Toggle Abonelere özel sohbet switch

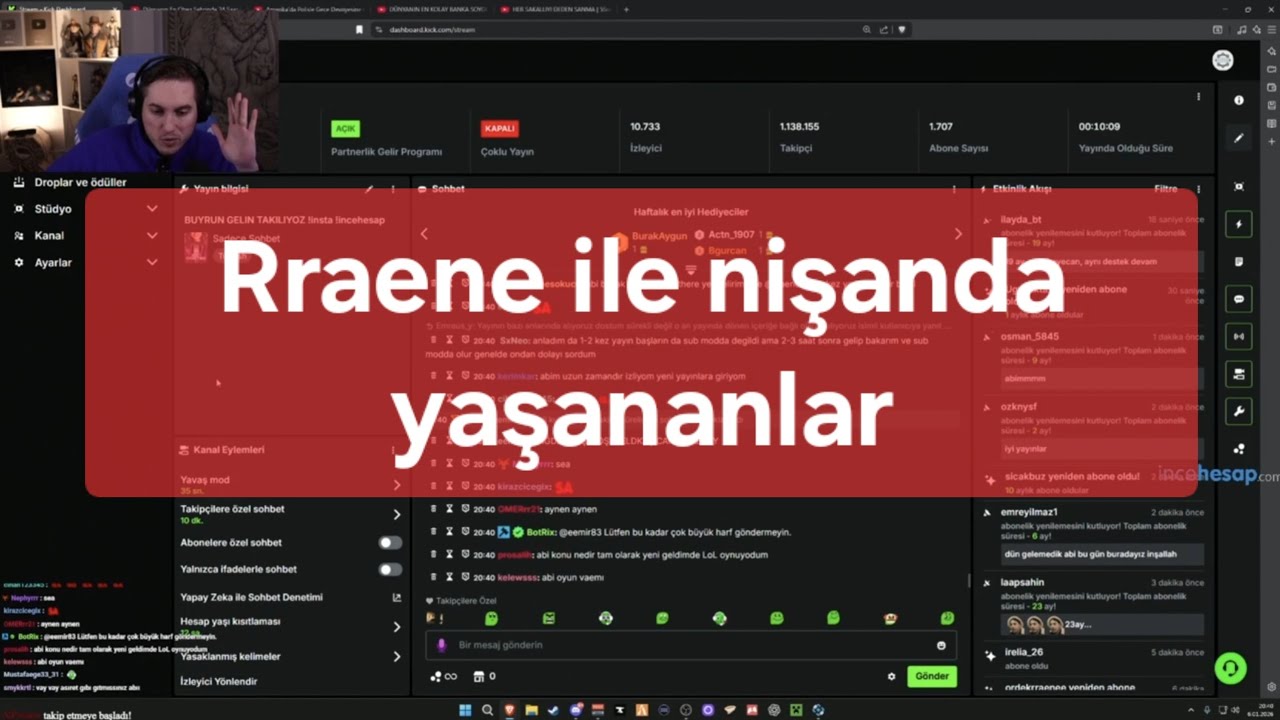(390, 542)
